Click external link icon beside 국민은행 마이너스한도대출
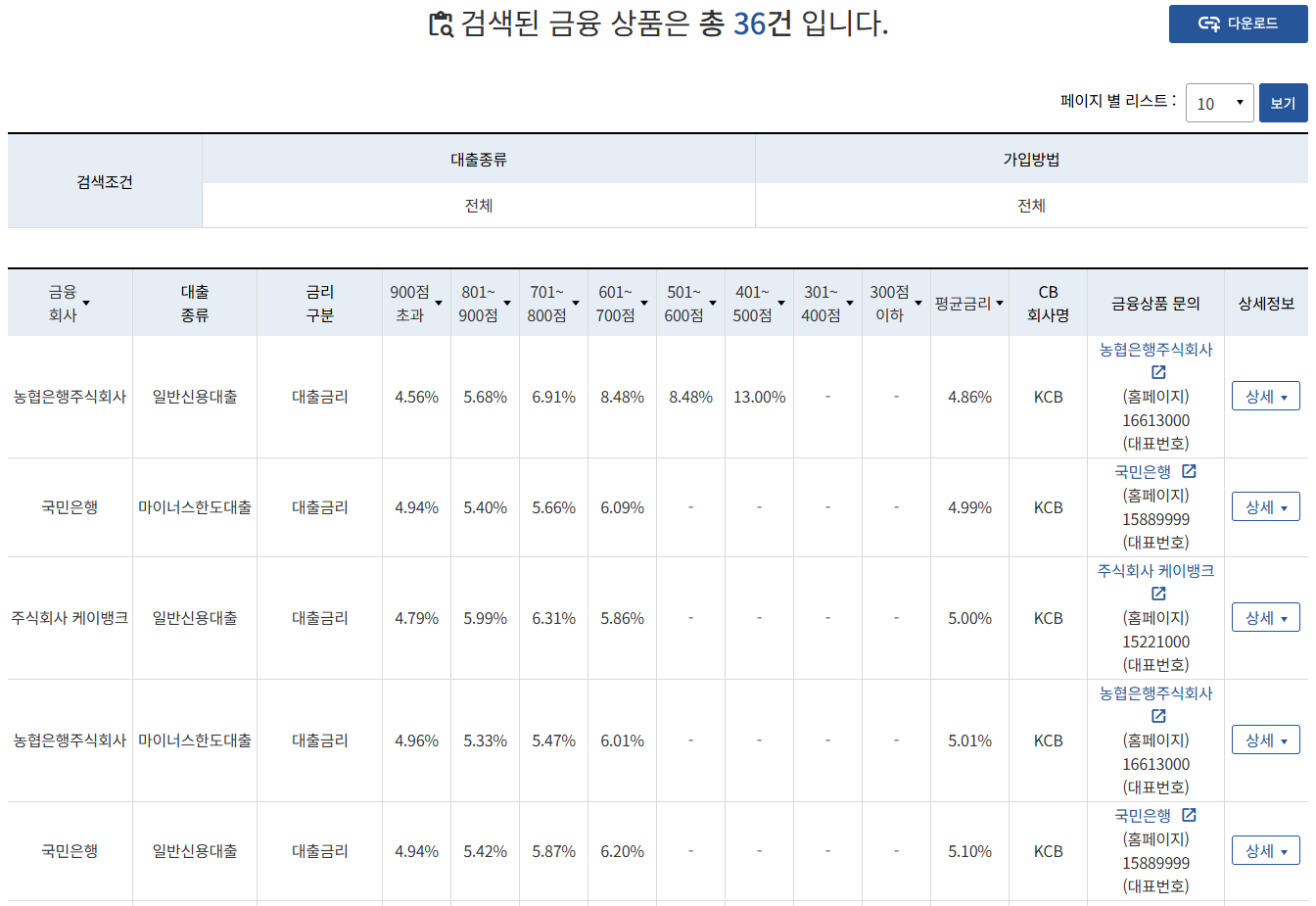Viewport: 1316px width, 906px height. coord(1189,471)
